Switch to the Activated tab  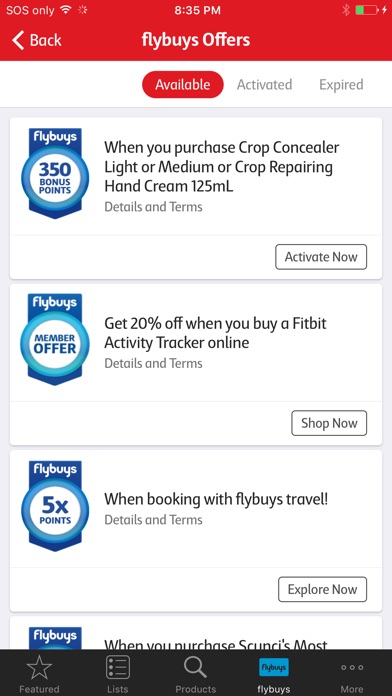(x=264, y=84)
